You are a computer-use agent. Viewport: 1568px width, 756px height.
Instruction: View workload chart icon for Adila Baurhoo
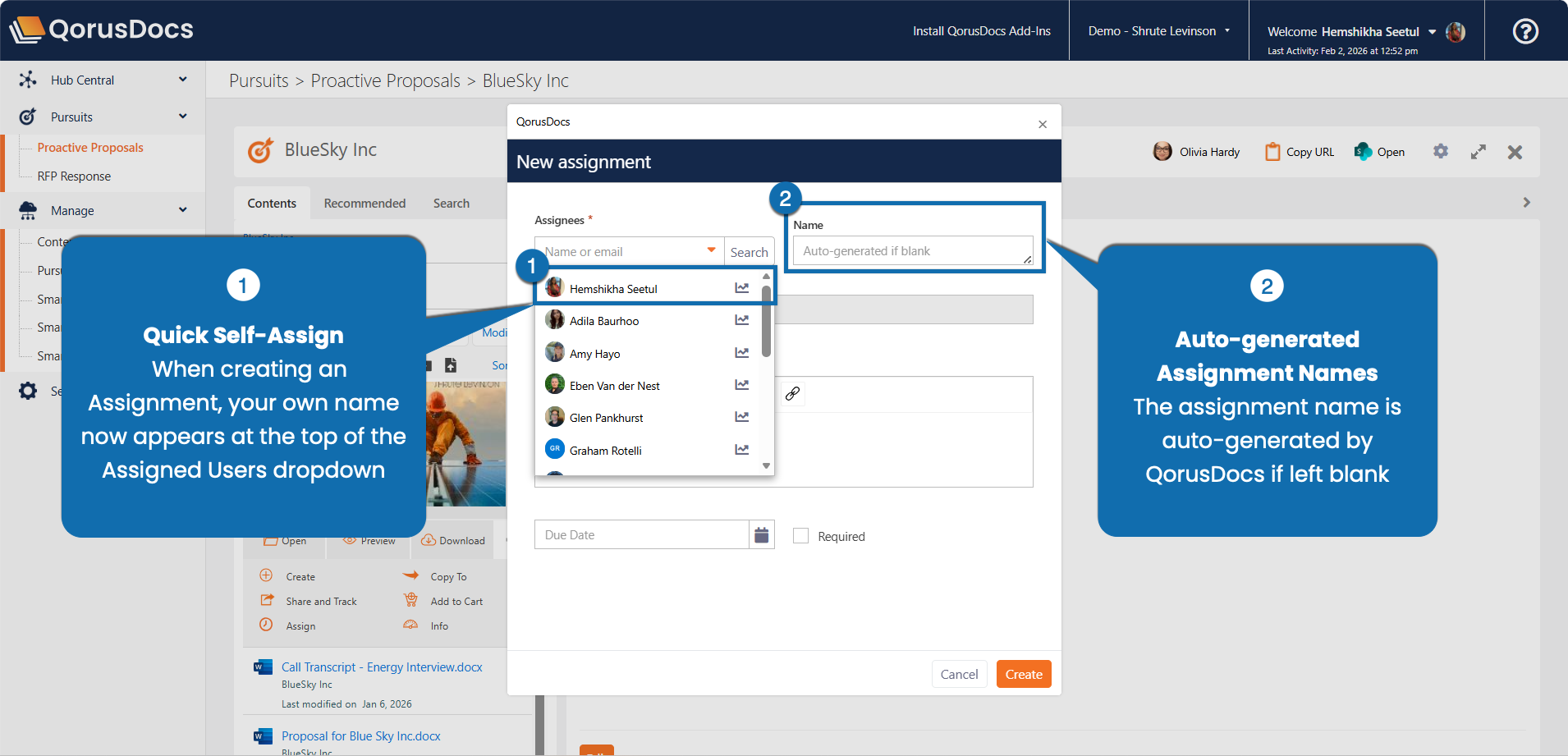pyautogui.click(x=741, y=320)
